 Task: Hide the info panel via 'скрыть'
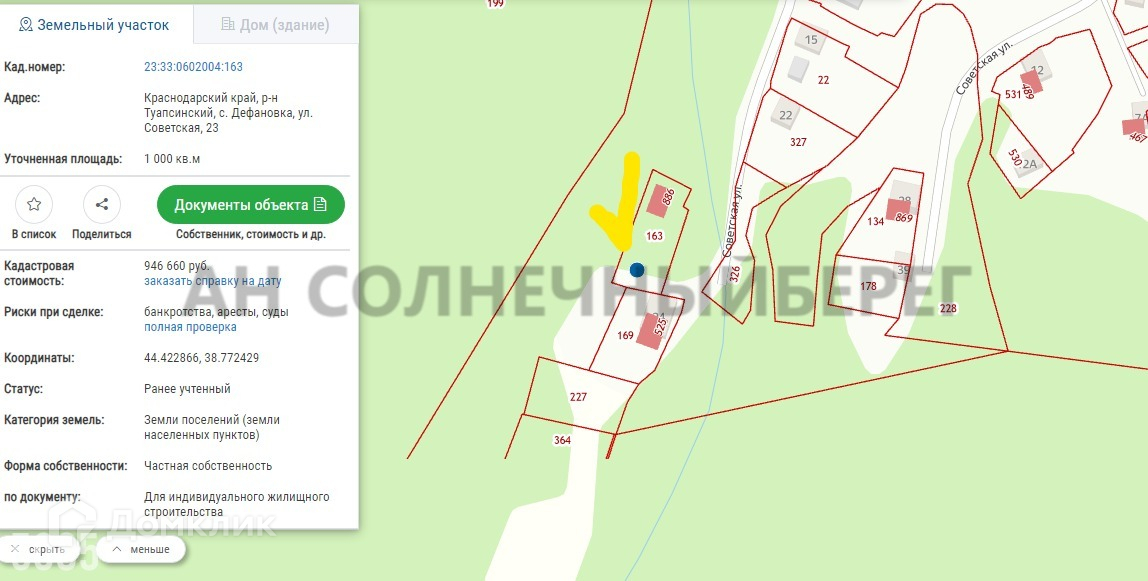tap(40, 550)
